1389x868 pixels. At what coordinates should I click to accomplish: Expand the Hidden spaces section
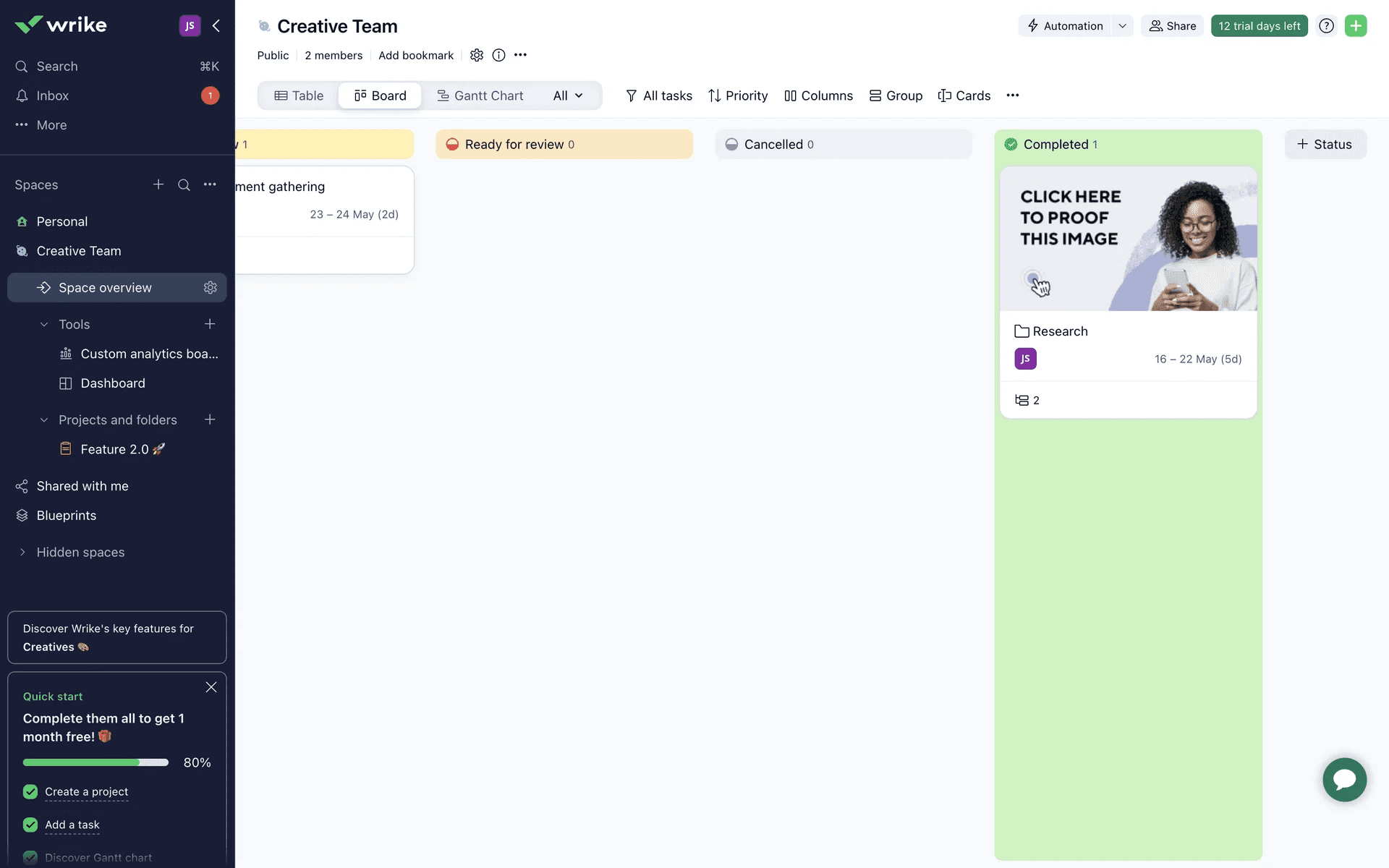pyautogui.click(x=22, y=552)
